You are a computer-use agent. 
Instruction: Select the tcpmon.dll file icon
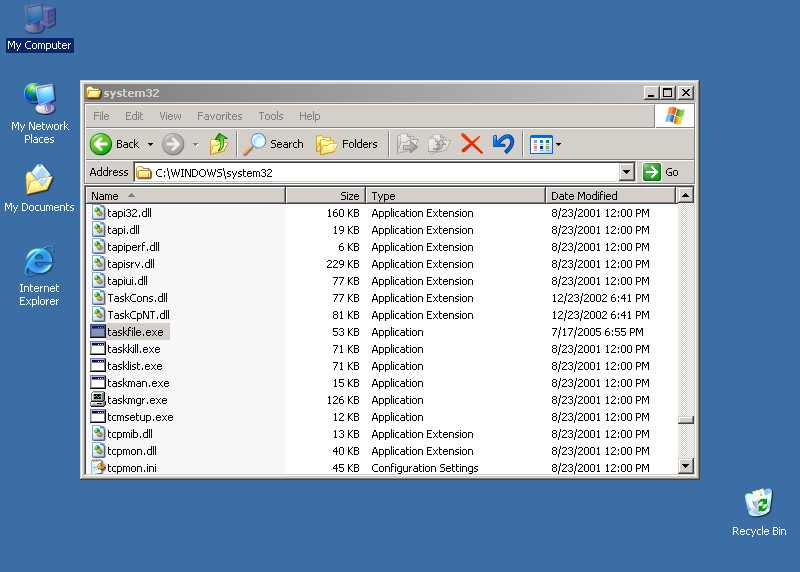[98, 451]
